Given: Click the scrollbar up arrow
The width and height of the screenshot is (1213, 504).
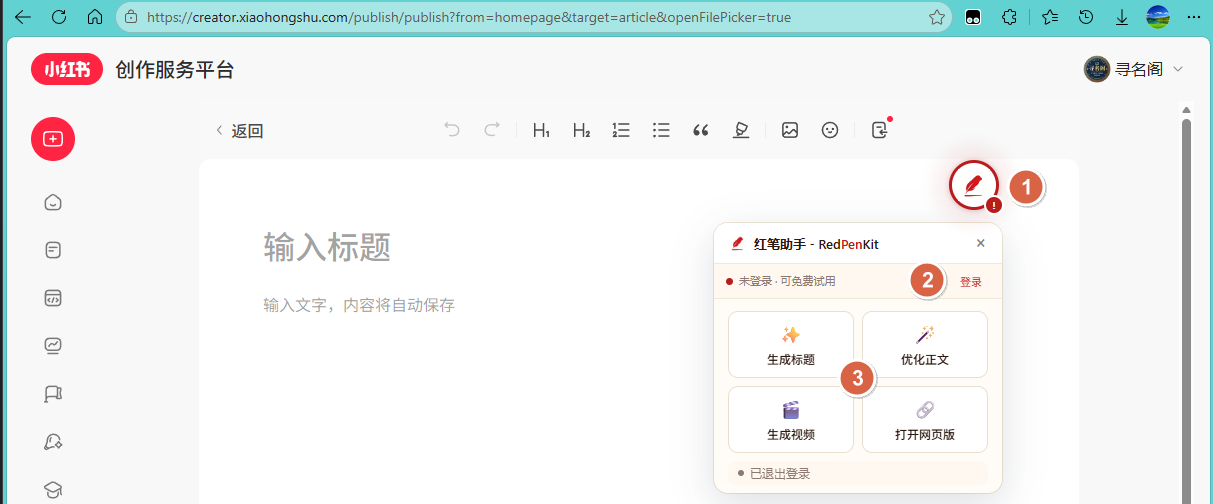Looking at the screenshot, I should tap(1187, 109).
